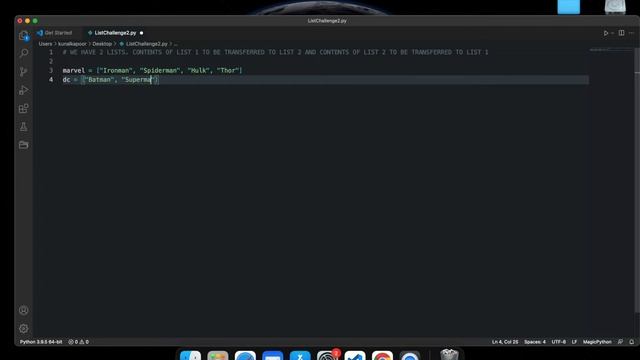Image resolution: width=640 pixels, height=360 pixels.
Task: Open the folder icon view in activity bar
Action: click(24, 145)
